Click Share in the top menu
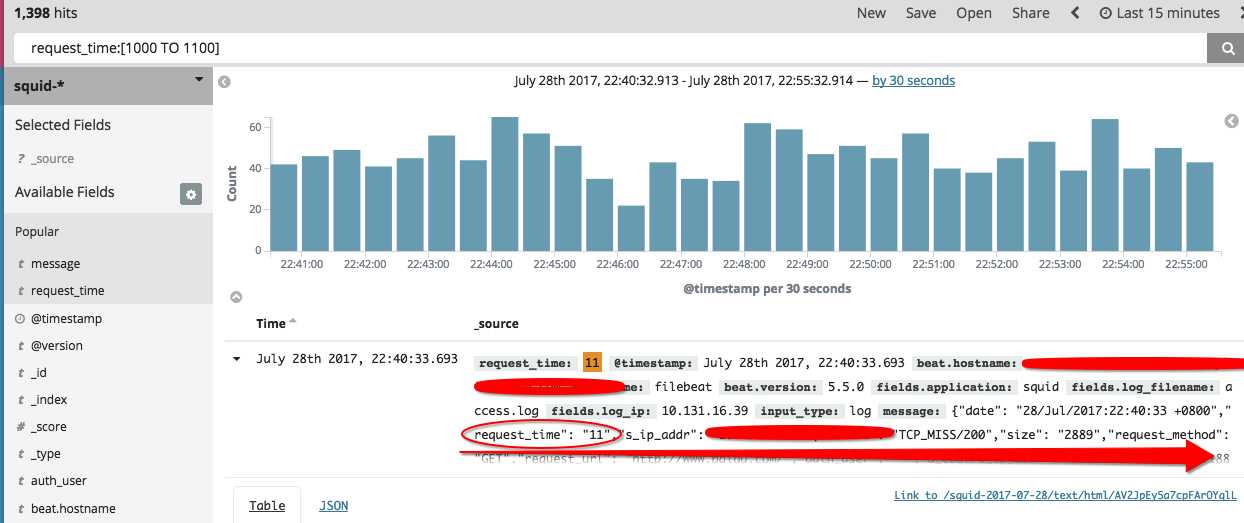This screenshot has height=523, width=1244. pyautogui.click(x=1031, y=13)
